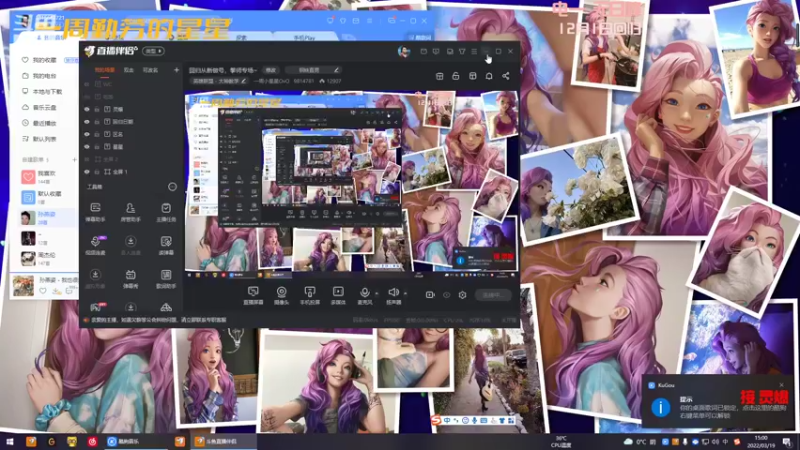Viewport: 800px width, 450px height.
Task: Select the 全屏 1 source row
Action: pyautogui.click(x=132, y=172)
